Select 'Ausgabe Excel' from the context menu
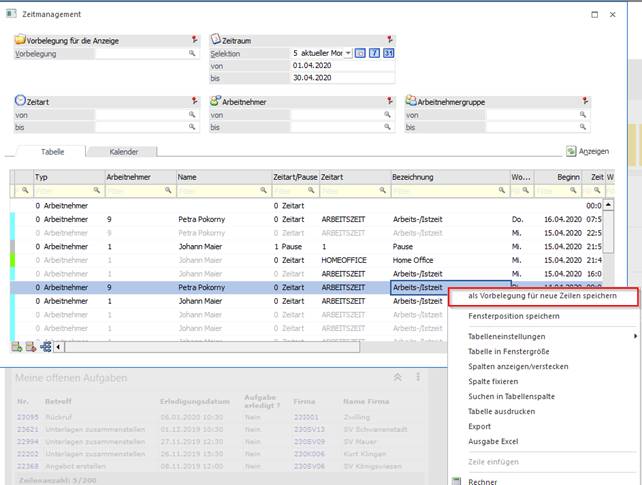Viewport: 642px width, 485px height. [495, 440]
